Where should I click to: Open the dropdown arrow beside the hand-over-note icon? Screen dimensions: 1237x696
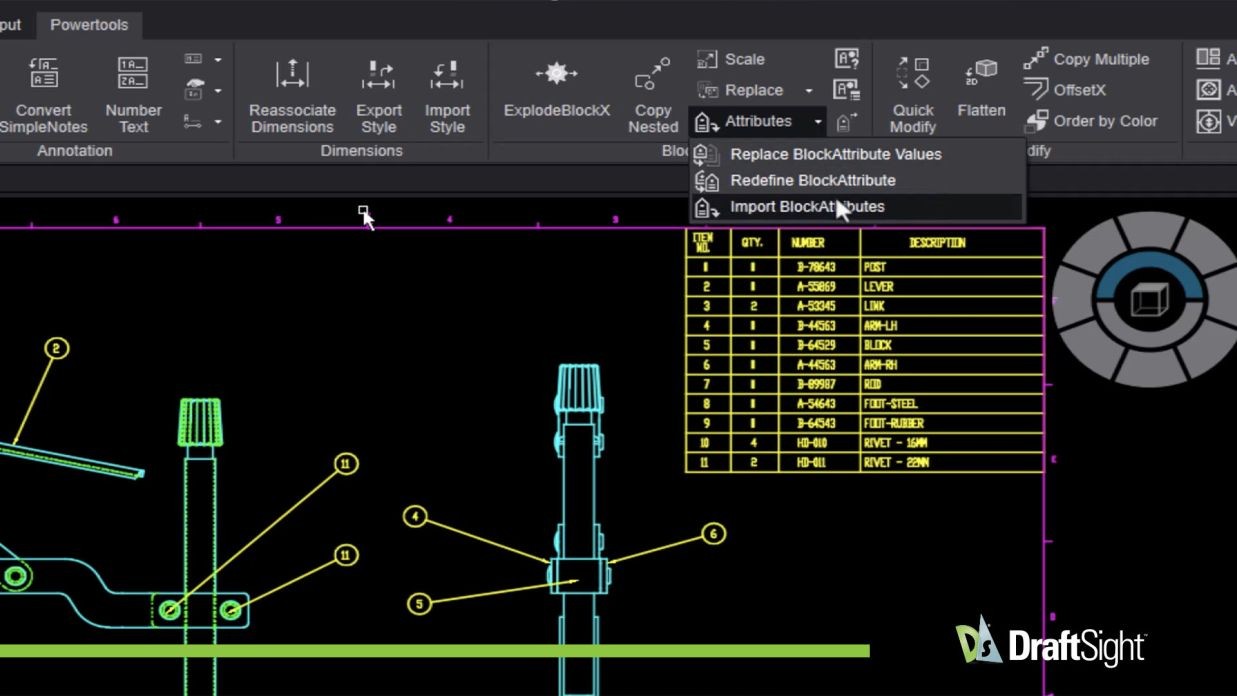point(217,91)
